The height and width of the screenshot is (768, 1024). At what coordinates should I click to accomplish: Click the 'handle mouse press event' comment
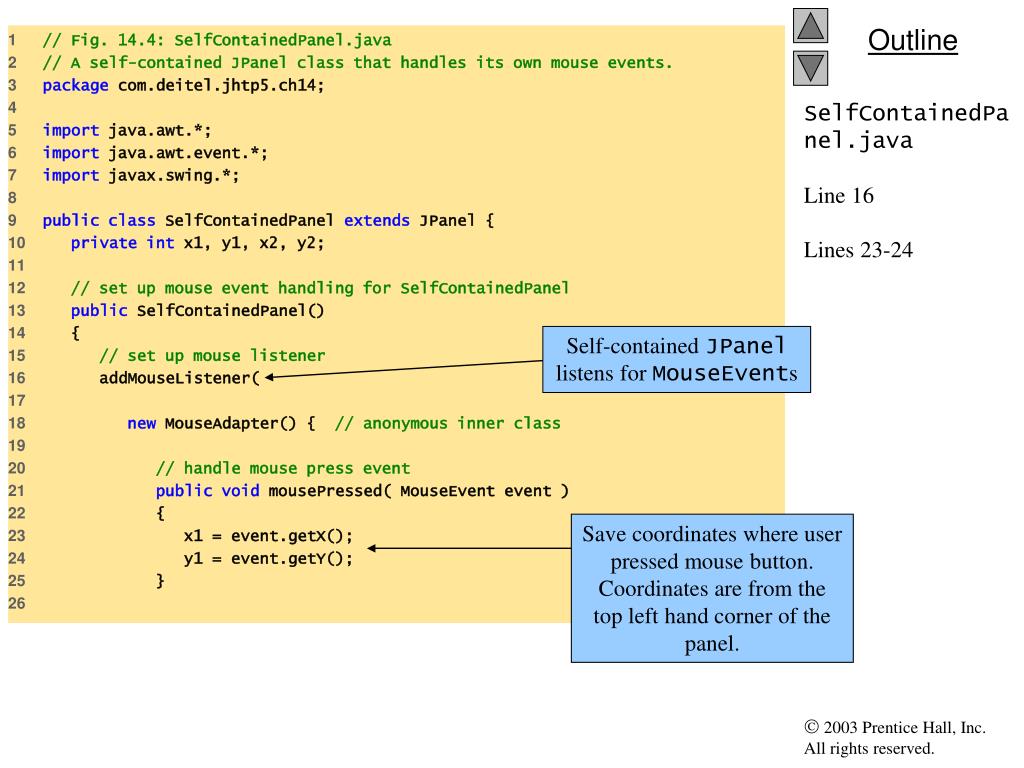coord(283,468)
